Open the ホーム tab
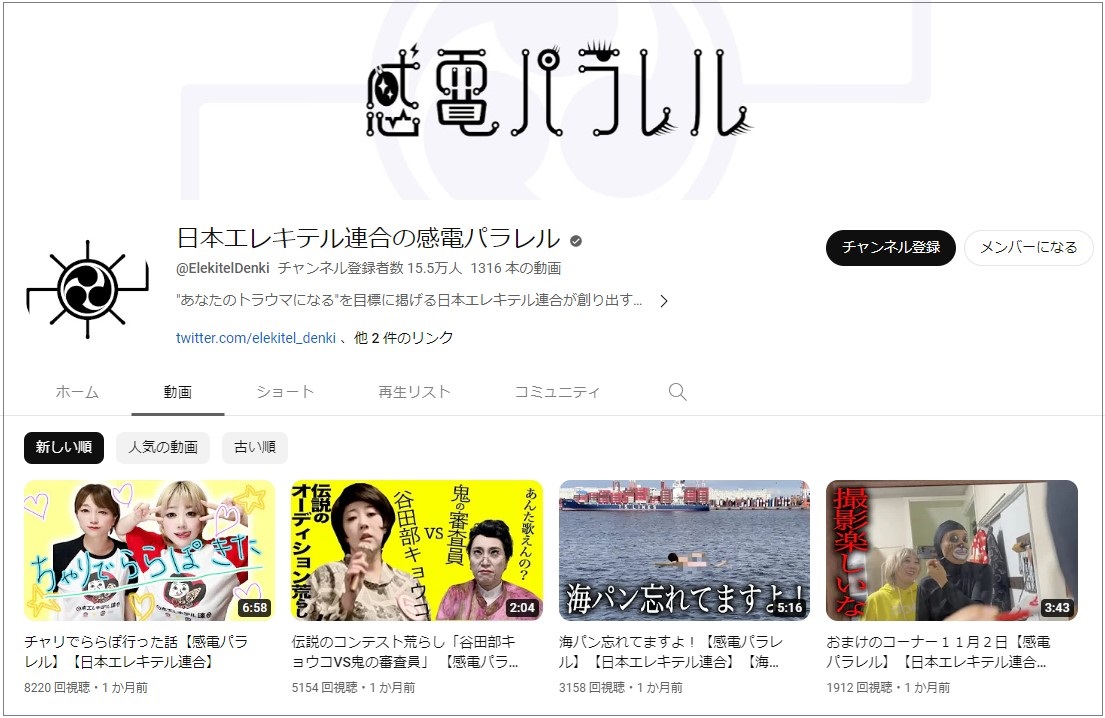This screenshot has height=718, width=1105. click(77, 392)
